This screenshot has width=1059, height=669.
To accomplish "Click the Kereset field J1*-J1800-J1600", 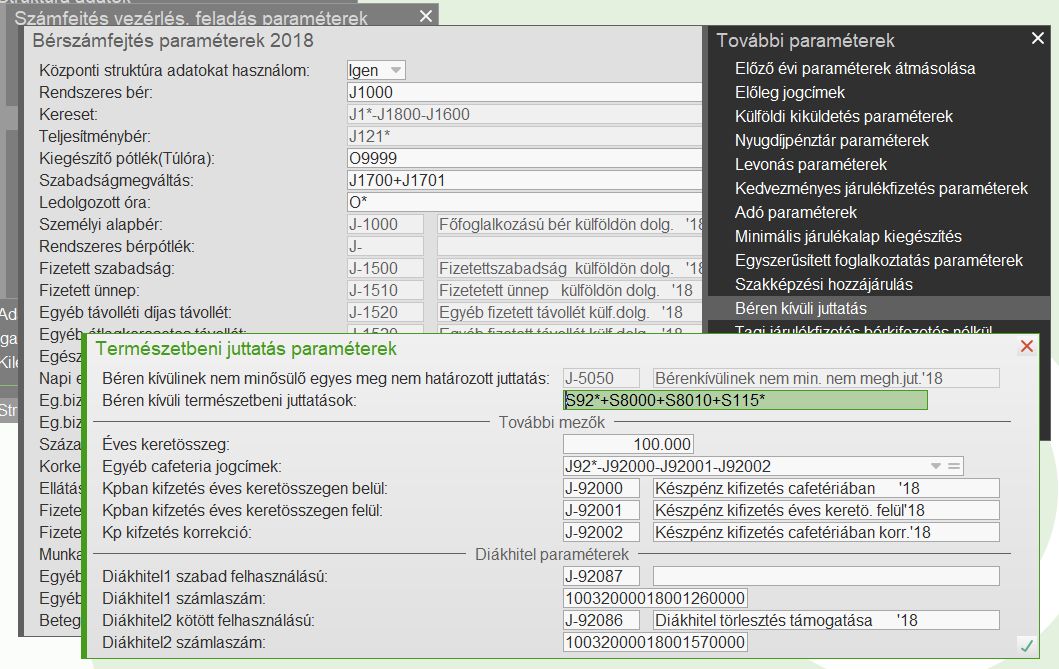I will point(524,114).
